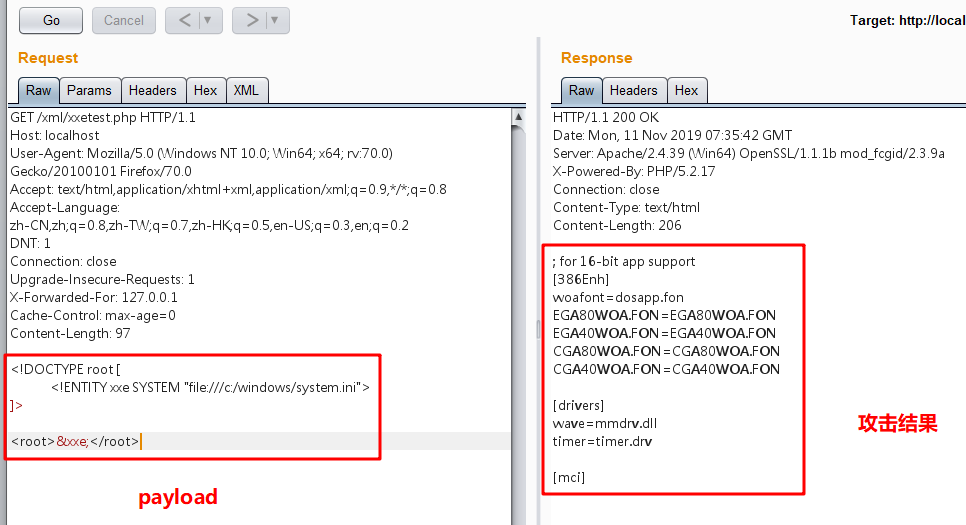Click the 'Connection: close' request header
Image resolution: width=966 pixels, height=525 pixels.
click(63, 261)
